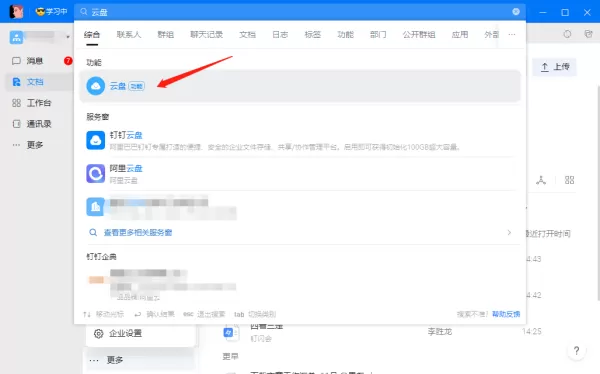The height and width of the screenshot is (374, 600).
Task: Clear the 云盘 search text with the x icon
Action: click(x=516, y=11)
